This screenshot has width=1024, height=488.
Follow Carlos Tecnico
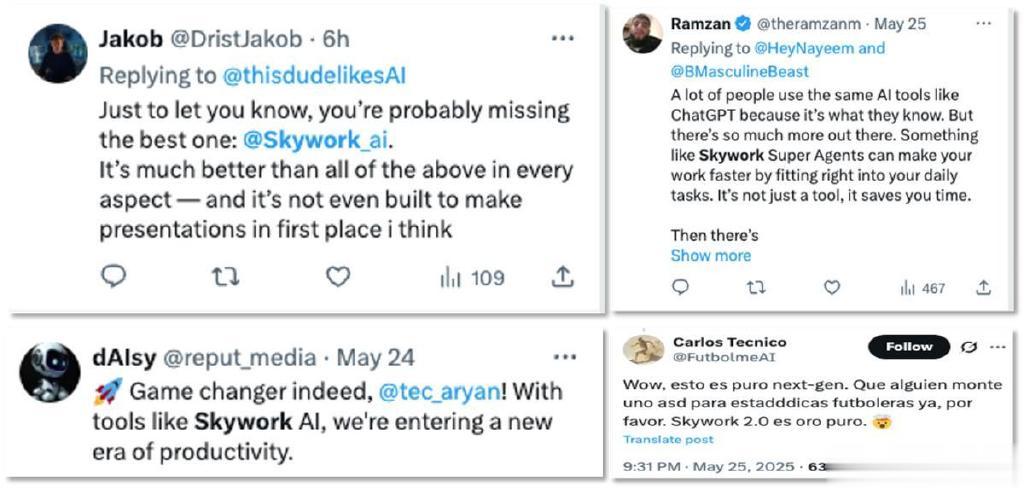point(908,347)
